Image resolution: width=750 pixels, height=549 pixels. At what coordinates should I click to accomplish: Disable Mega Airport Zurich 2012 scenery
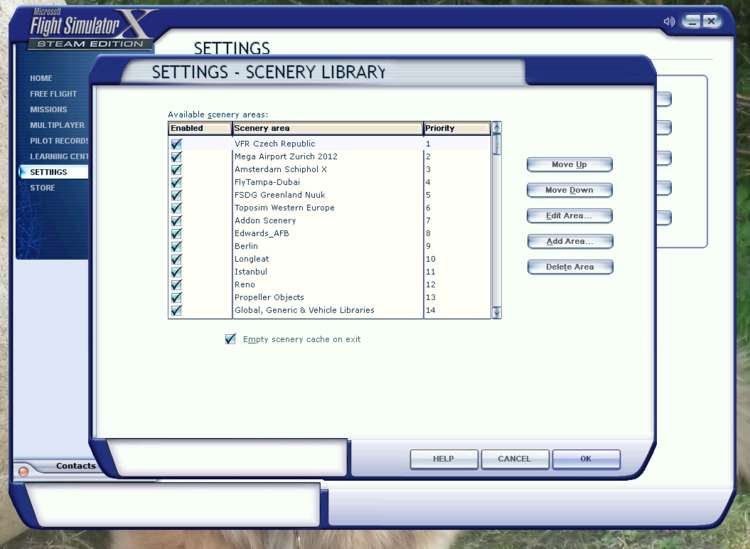point(176,156)
